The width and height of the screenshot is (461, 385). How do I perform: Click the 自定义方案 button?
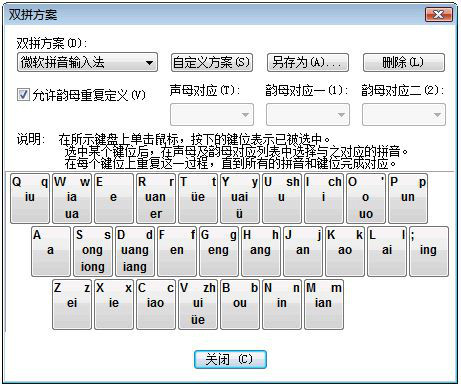coord(212,62)
